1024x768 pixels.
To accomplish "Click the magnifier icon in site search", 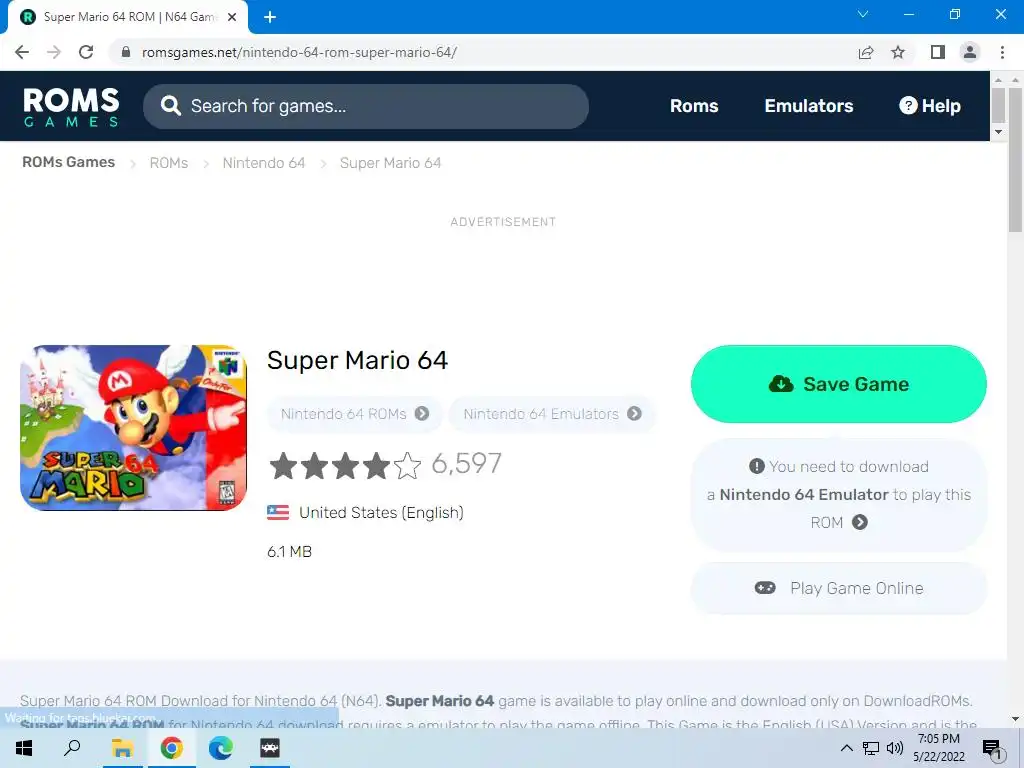I will pos(170,106).
